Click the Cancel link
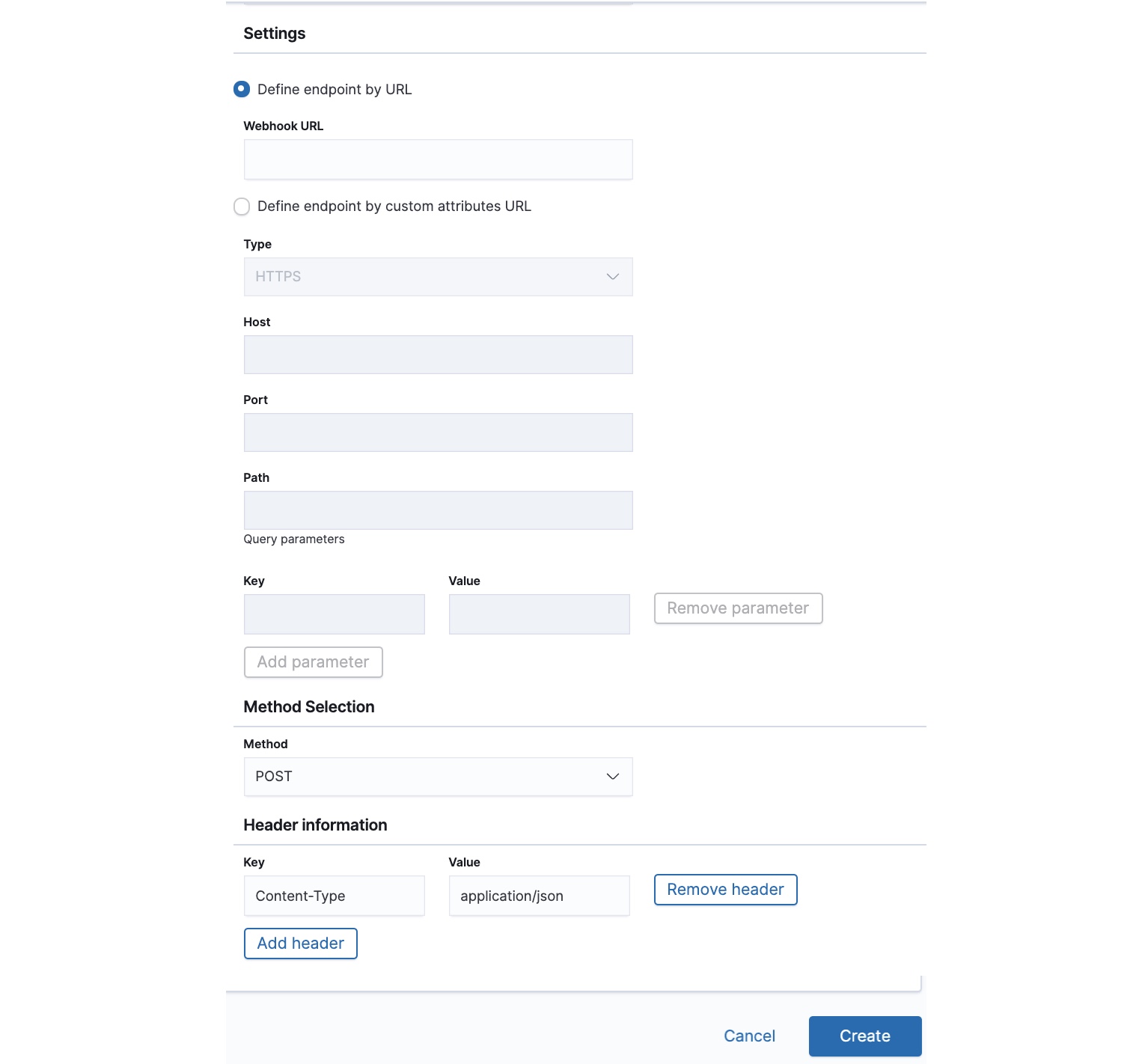 click(x=749, y=1036)
